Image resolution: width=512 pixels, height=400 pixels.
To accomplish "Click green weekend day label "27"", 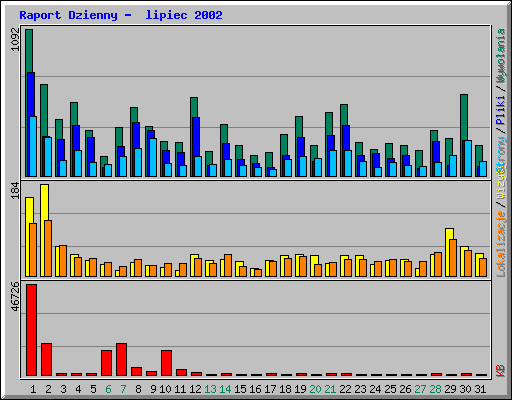I will pos(420,389).
